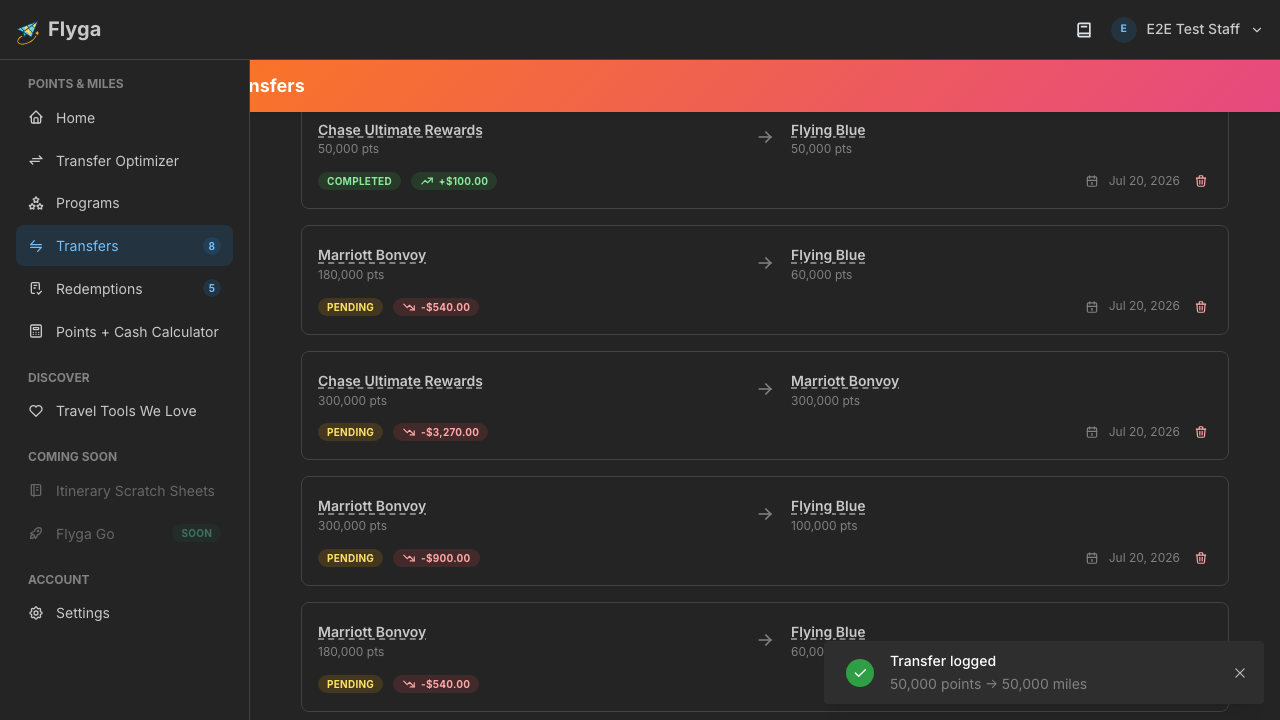Open Chase Ultimate Rewards link with 50,000 pts
This screenshot has width=1280, height=720.
(x=400, y=130)
